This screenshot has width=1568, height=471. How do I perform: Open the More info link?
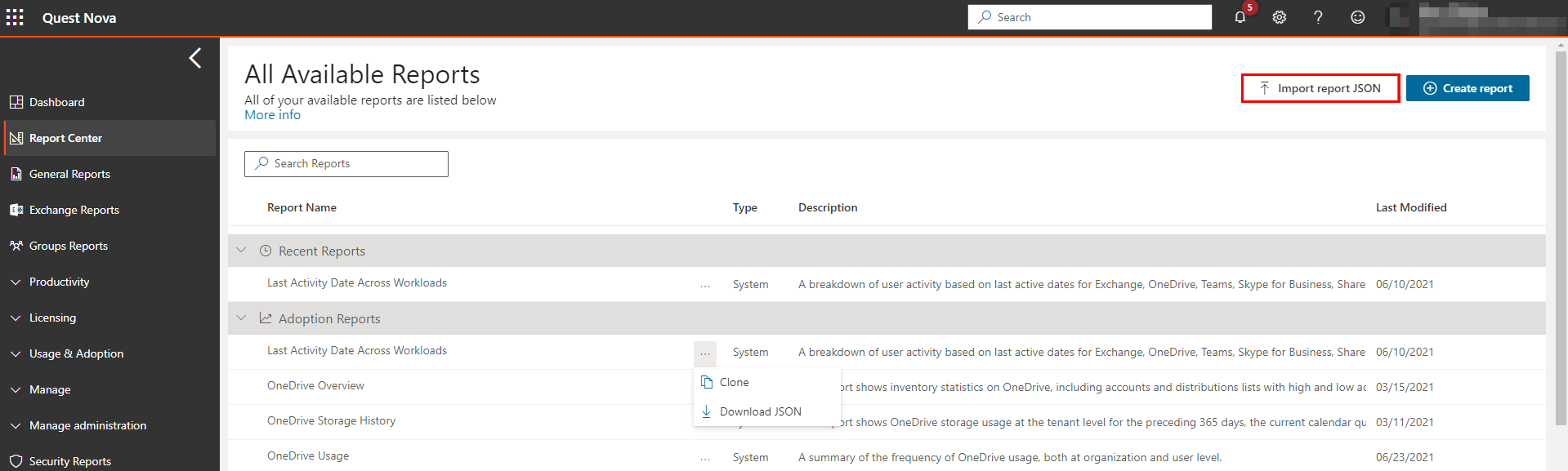pos(272,115)
